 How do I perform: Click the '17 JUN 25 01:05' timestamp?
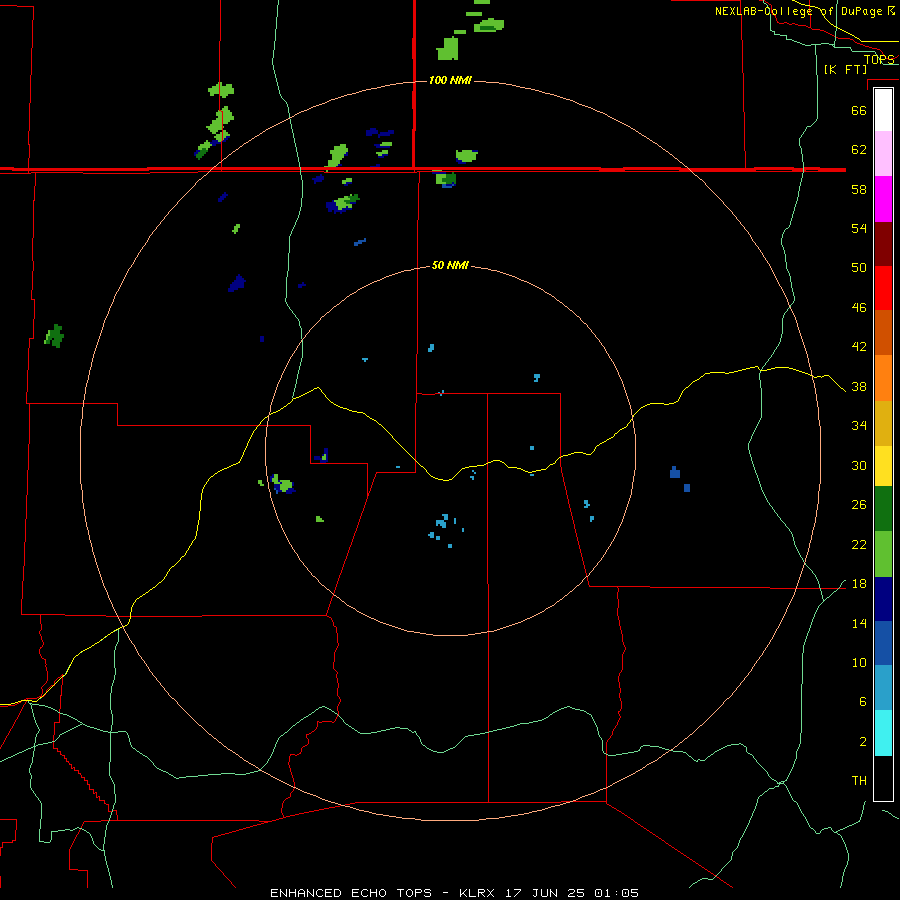coord(572,893)
